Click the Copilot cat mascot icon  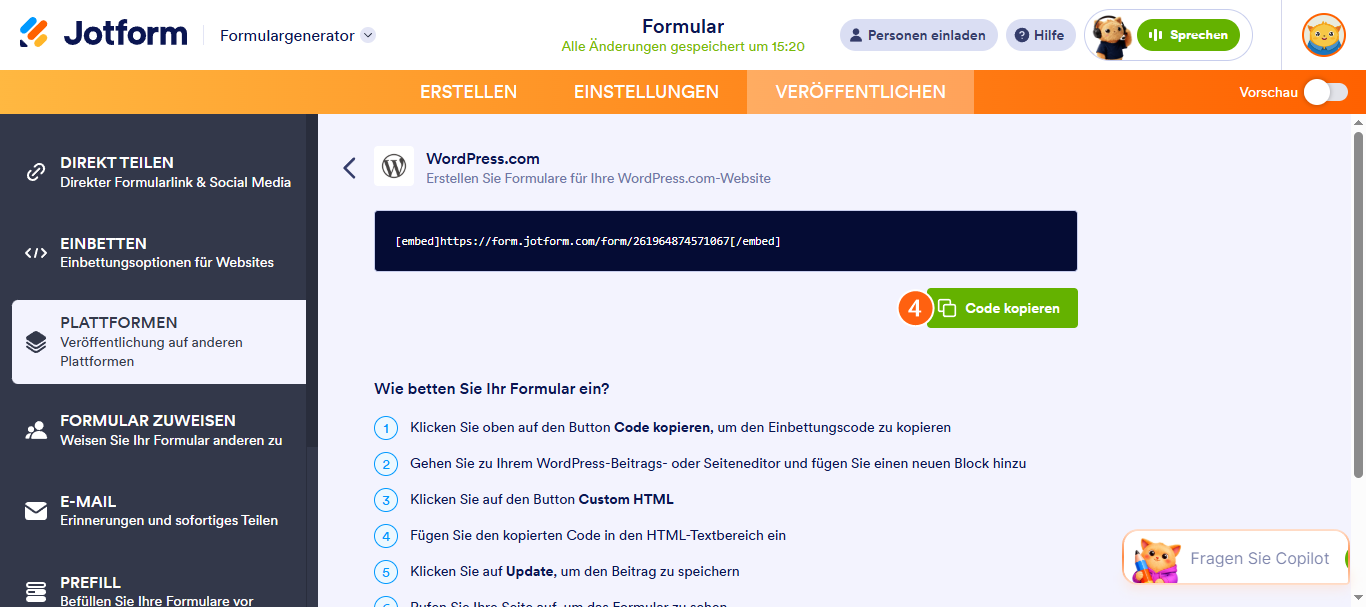click(1155, 559)
